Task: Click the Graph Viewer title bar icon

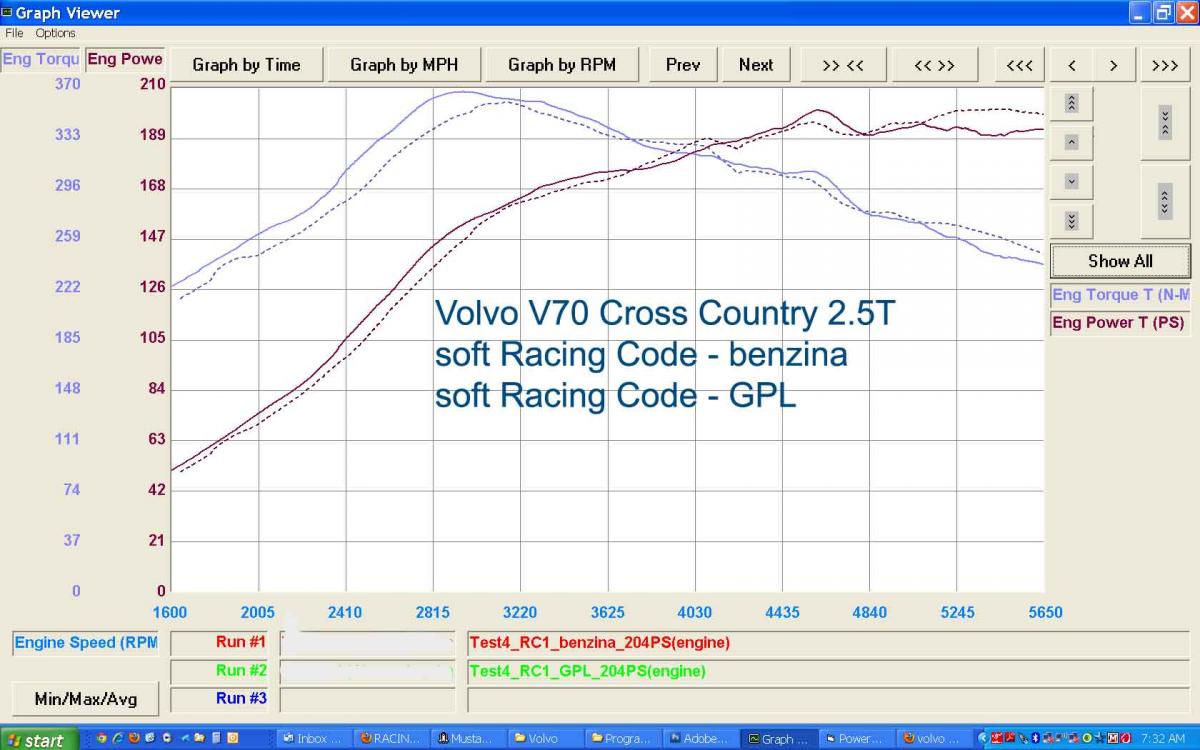Action: (7, 13)
